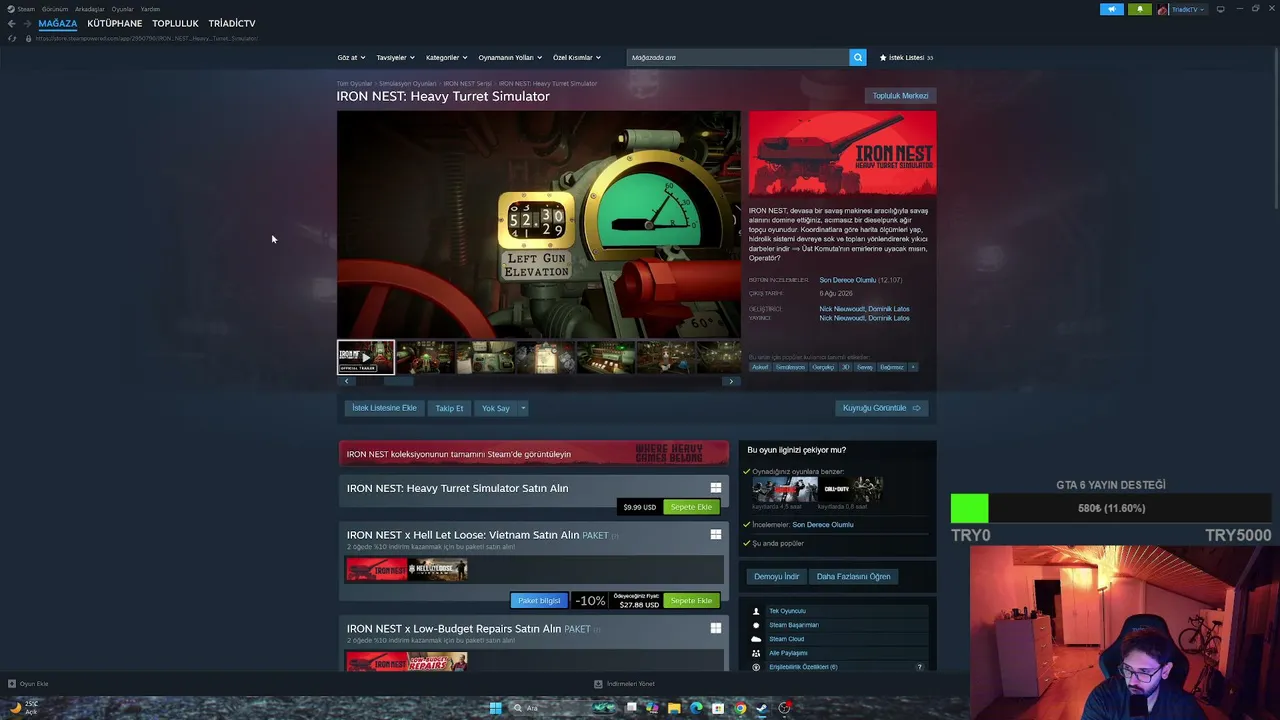The width and height of the screenshot is (1280, 720).
Task: Open Topluluk Merkezi
Action: click(900, 96)
